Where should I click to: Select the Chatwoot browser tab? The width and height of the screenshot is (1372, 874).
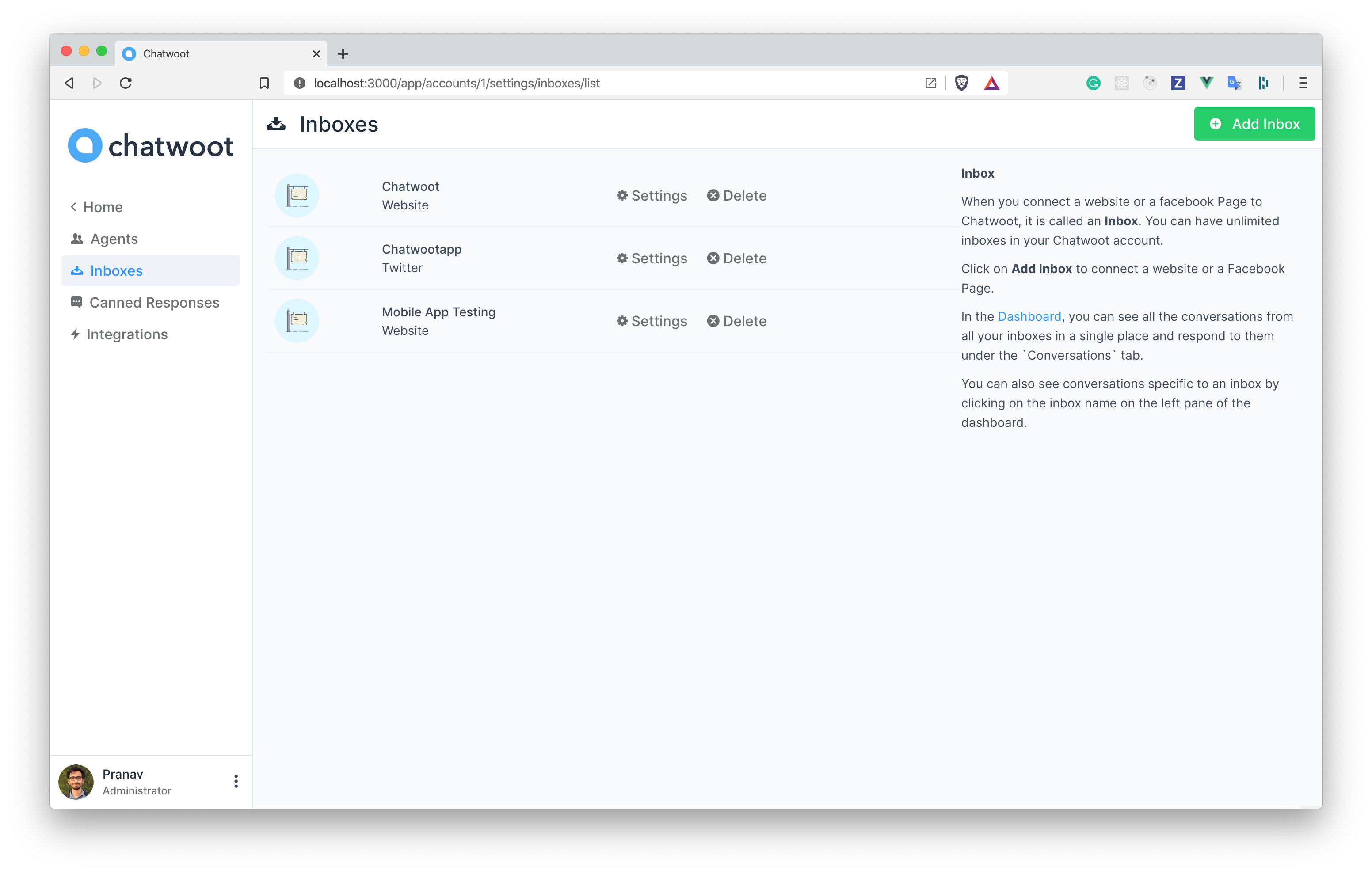coord(221,53)
